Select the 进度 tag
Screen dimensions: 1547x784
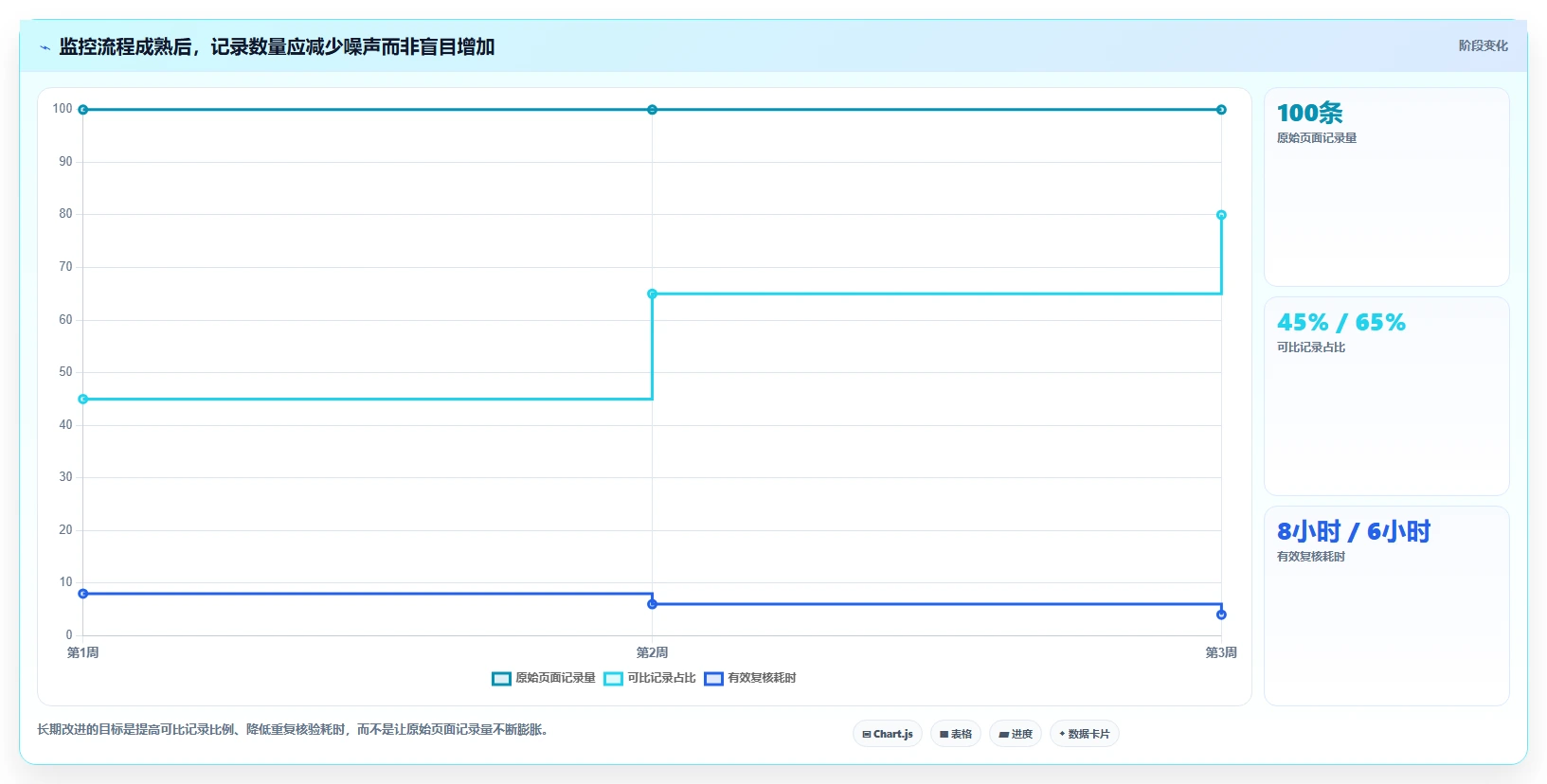pyautogui.click(x=1016, y=734)
